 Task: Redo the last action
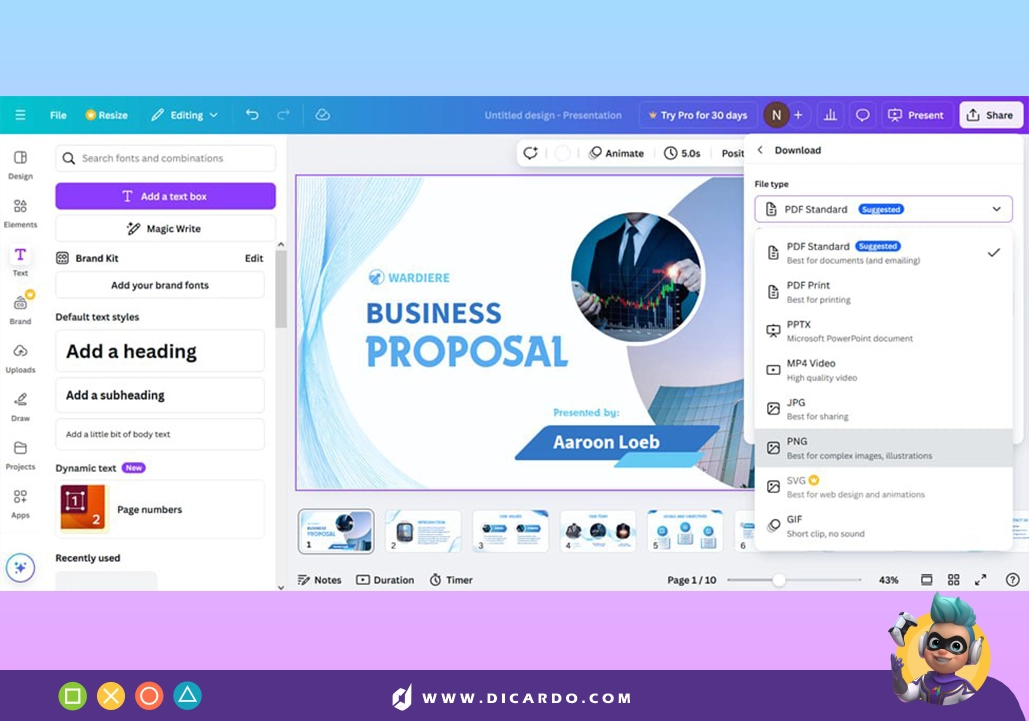point(283,115)
